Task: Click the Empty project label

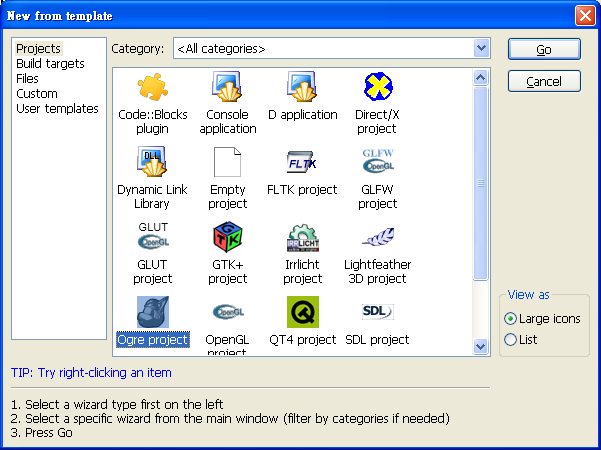Action: coord(228,197)
